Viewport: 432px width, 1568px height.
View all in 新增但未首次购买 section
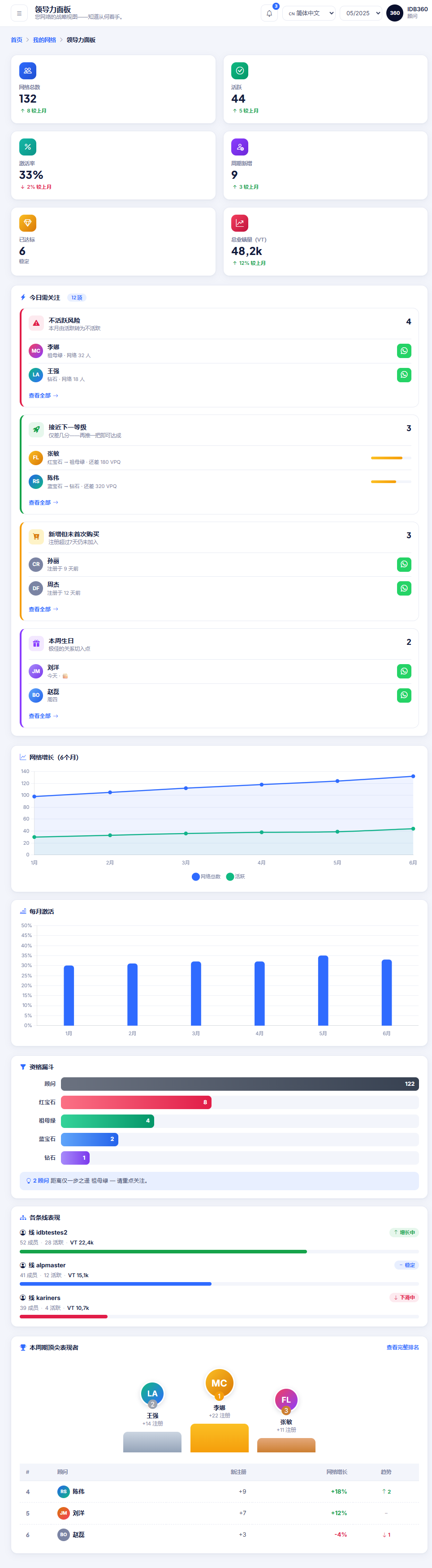43,609
